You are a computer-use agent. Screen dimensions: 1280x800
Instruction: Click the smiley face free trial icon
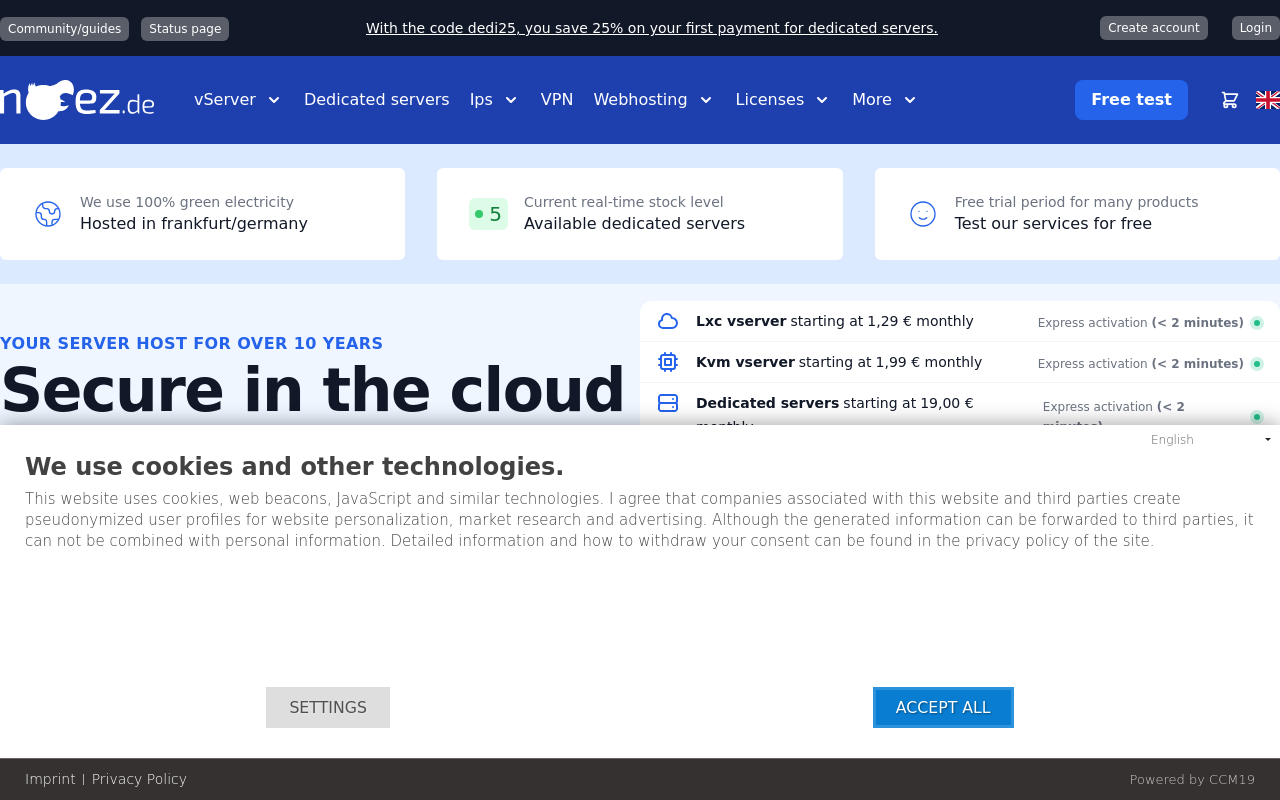click(x=922, y=214)
